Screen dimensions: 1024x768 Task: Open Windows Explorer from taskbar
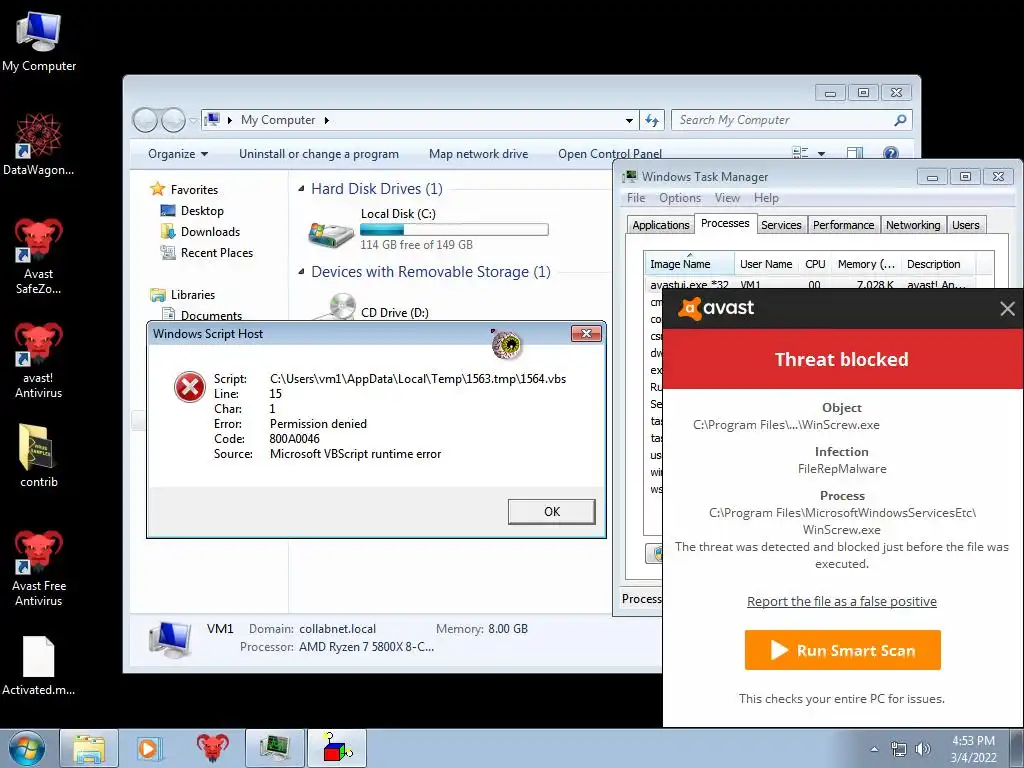pos(89,748)
